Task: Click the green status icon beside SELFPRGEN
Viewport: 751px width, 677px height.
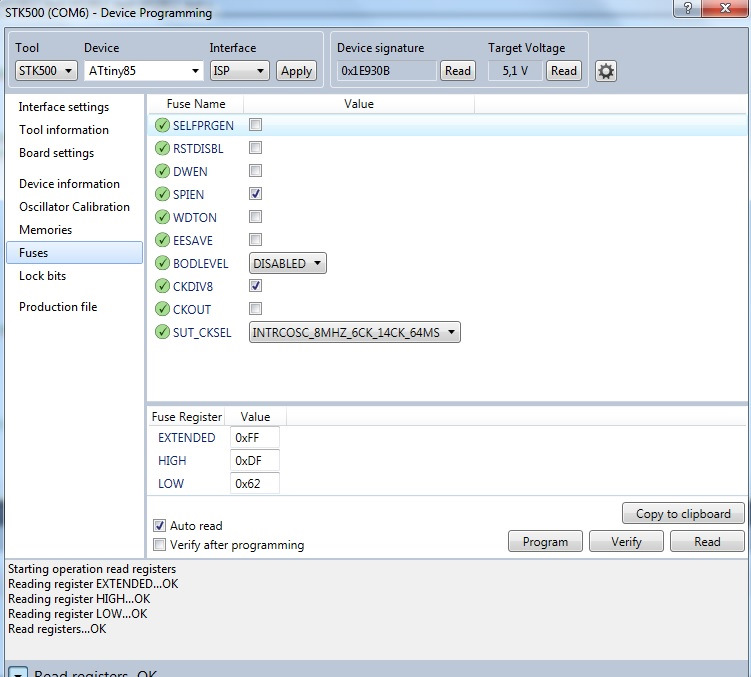Action: [x=163, y=125]
